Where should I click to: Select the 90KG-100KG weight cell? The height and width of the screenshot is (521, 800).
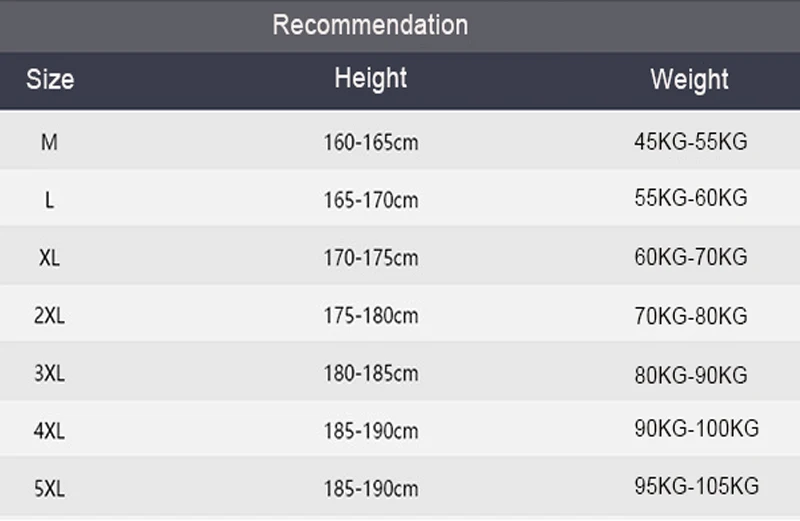(x=696, y=430)
